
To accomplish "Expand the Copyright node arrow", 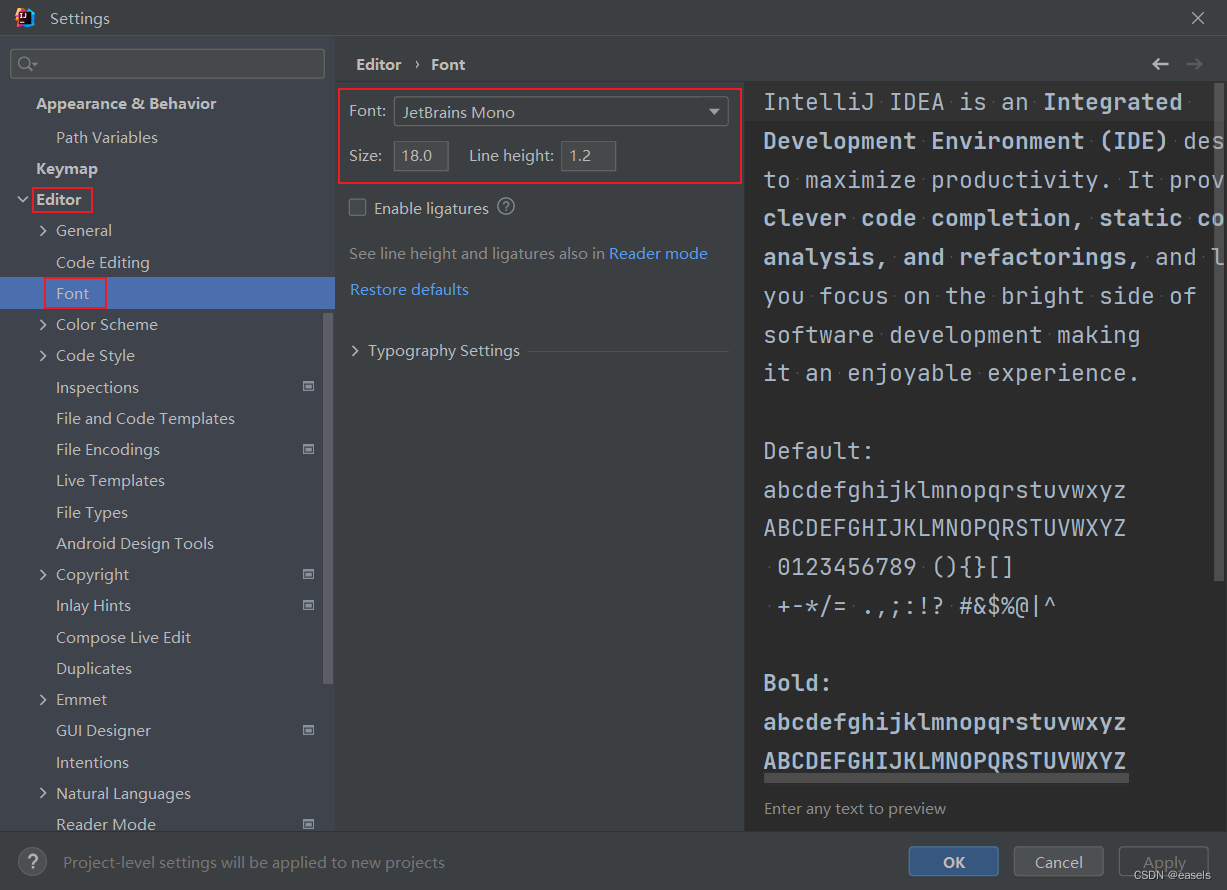I will click(x=43, y=575).
